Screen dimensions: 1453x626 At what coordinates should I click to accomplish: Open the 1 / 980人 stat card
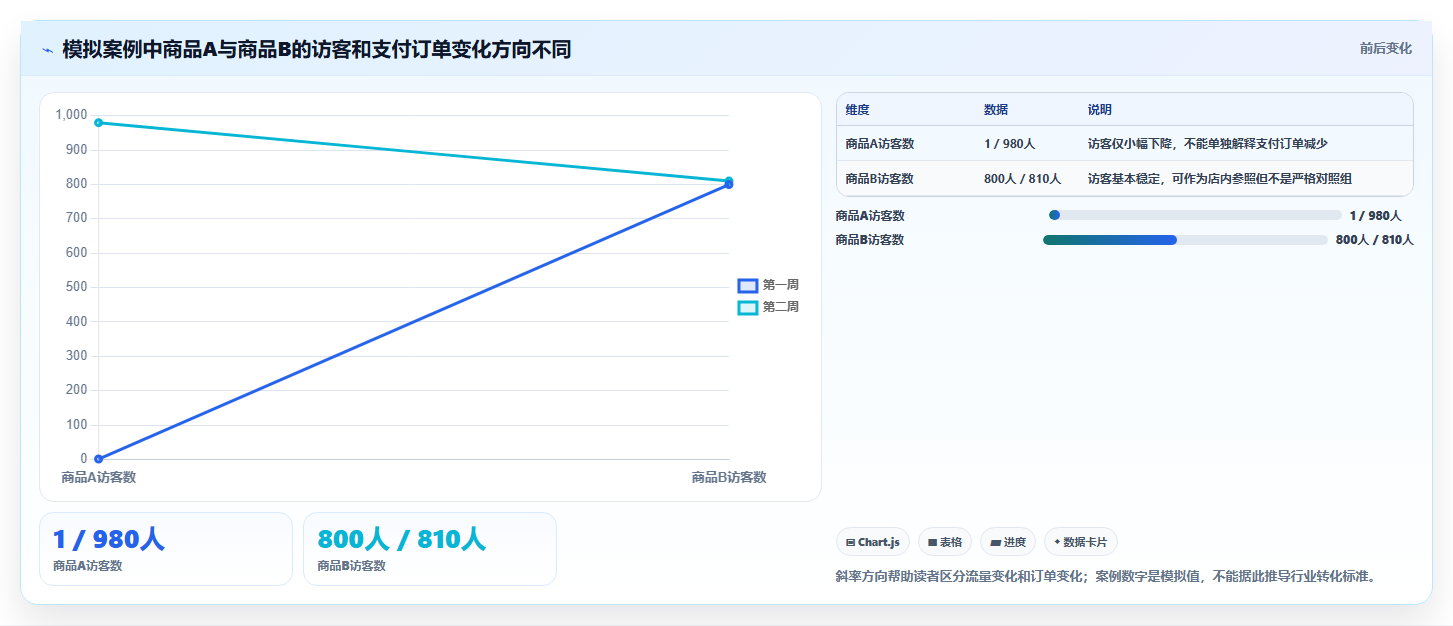(x=166, y=549)
